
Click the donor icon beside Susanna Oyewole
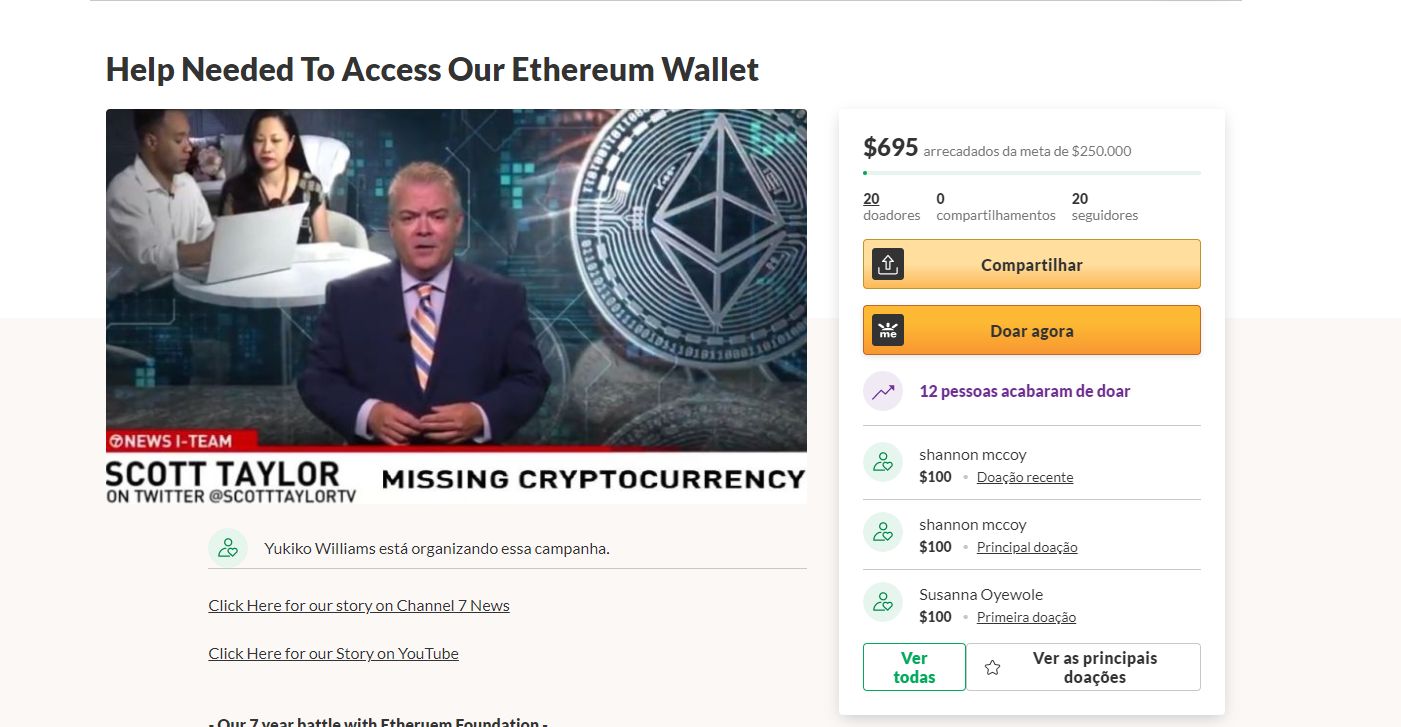click(883, 602)
